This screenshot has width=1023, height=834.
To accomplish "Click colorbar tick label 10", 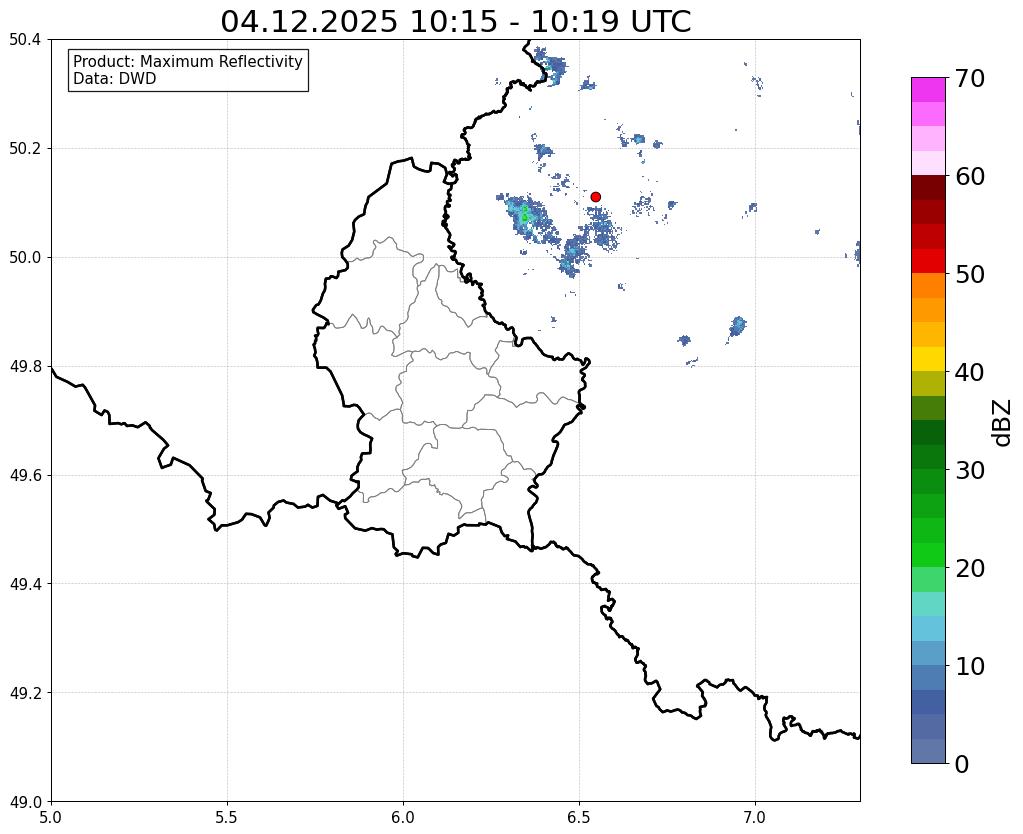I will [970, 666].
